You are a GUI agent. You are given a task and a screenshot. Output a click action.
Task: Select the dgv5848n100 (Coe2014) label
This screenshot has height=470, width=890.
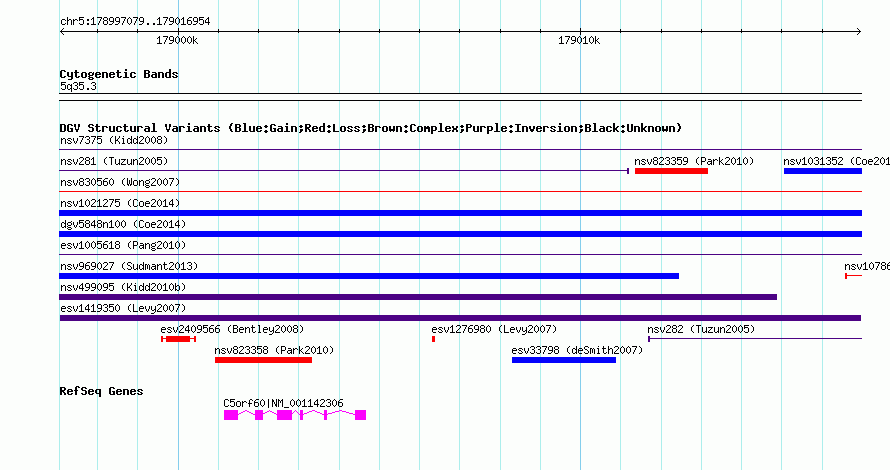(123, 224)
